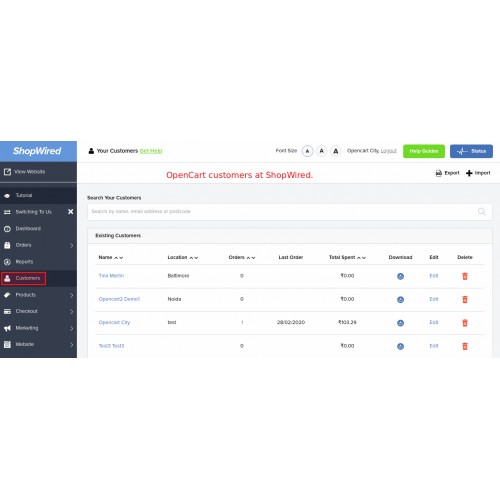Edit Opencart2 Demo1 row
This screenshot has width=500, height=500.
[x=434, y=299]
